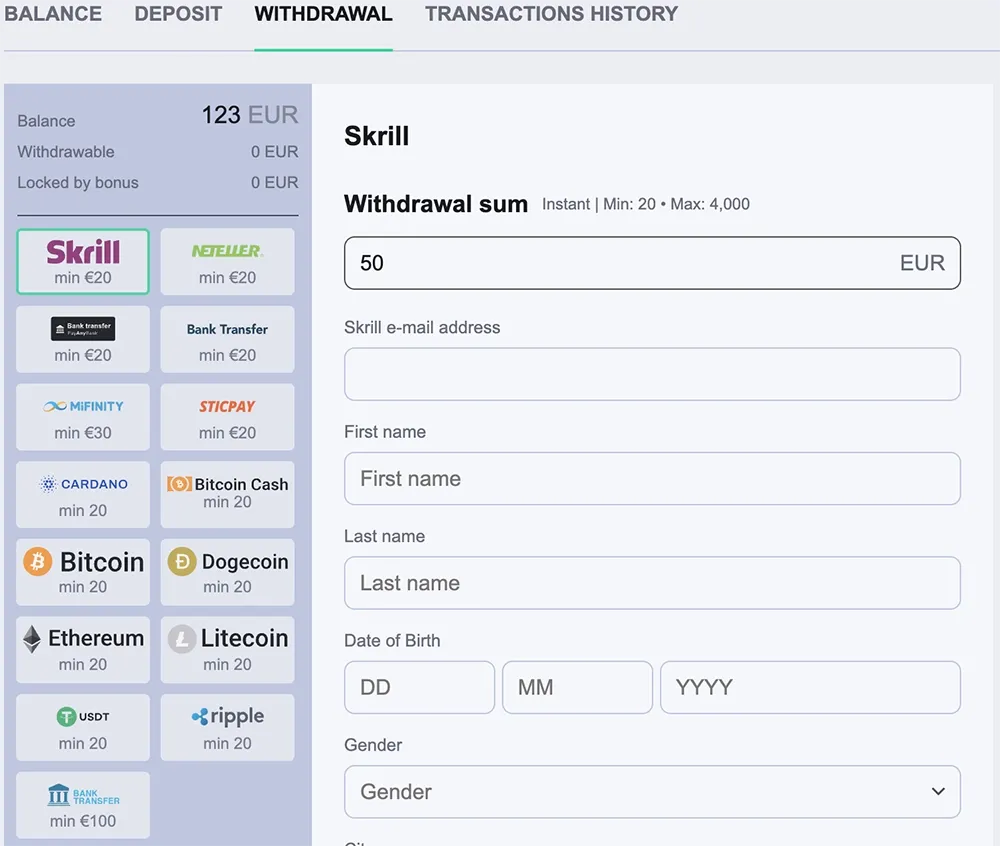Click the Date of Birth label
The image size is (1000, 846).
(x=392, y=641)
